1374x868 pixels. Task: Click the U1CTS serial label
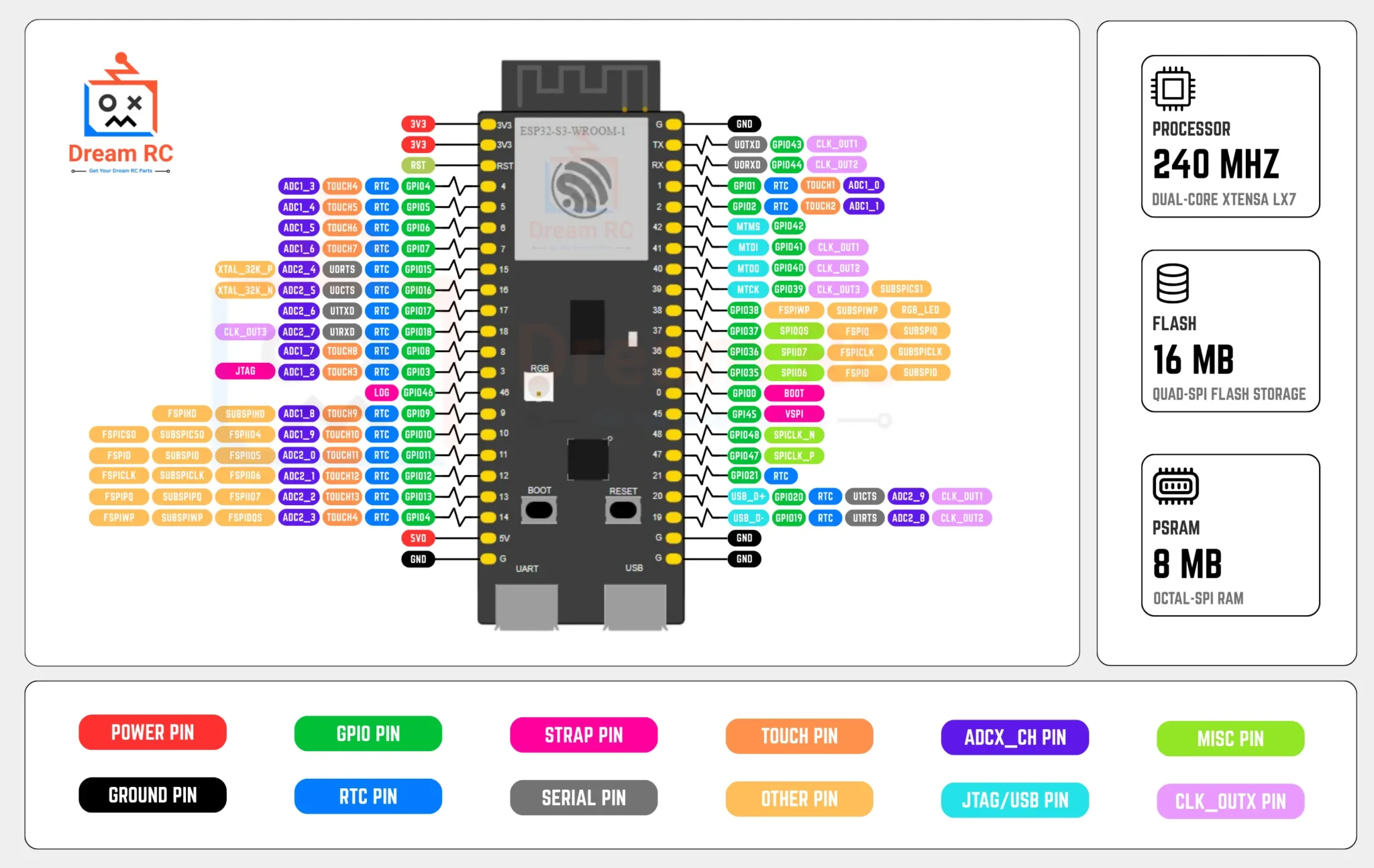pyautogui.click(x=865, y=496)
